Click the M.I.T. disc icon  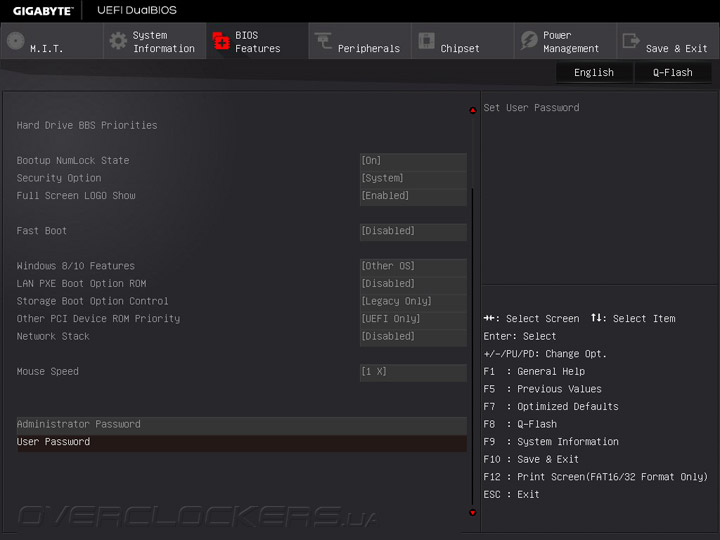[16, 41]
